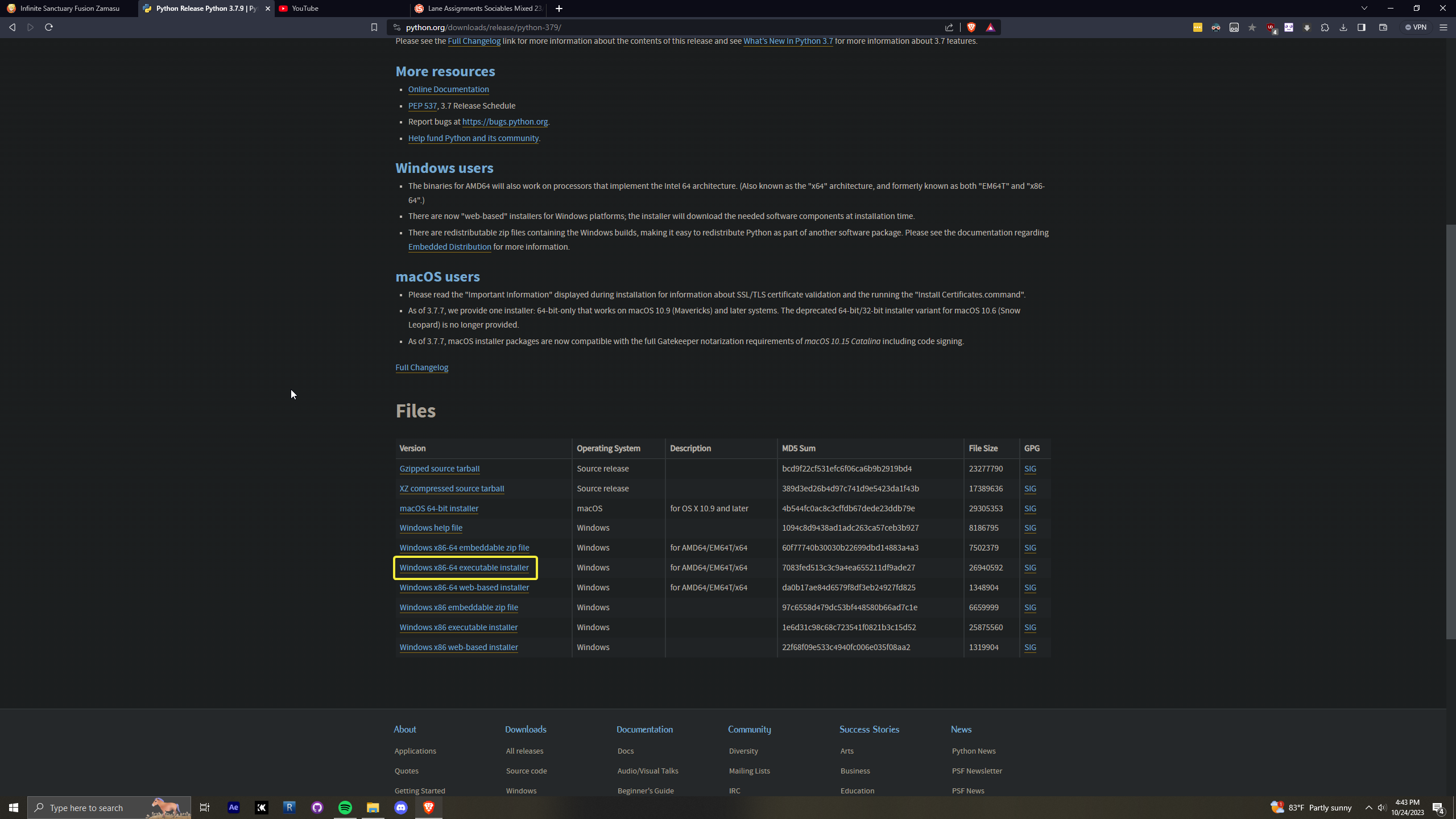Launch Spotify from the taskbar
The width and height of the screenshot is (1456, 819).
click(345, 807)
